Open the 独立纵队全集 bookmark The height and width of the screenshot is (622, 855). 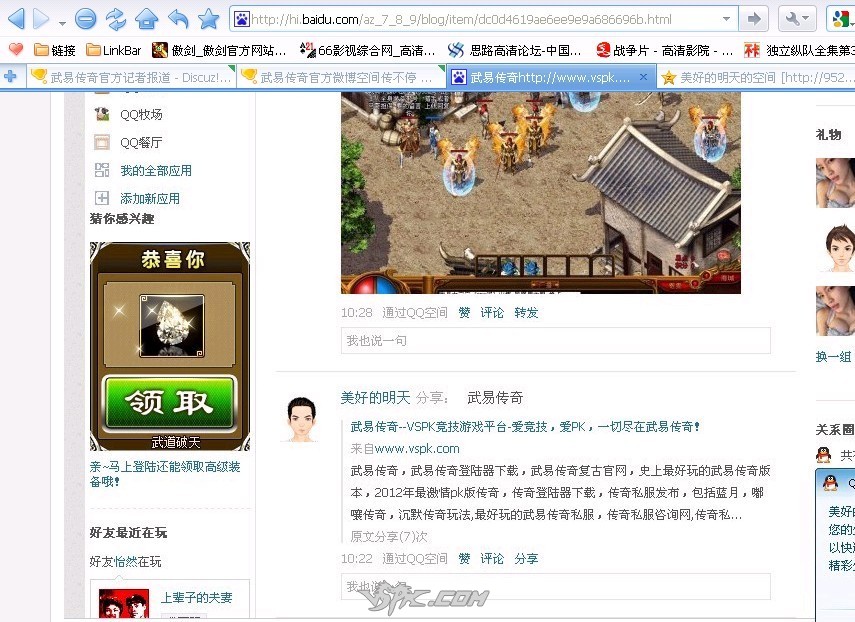point(799,50)
